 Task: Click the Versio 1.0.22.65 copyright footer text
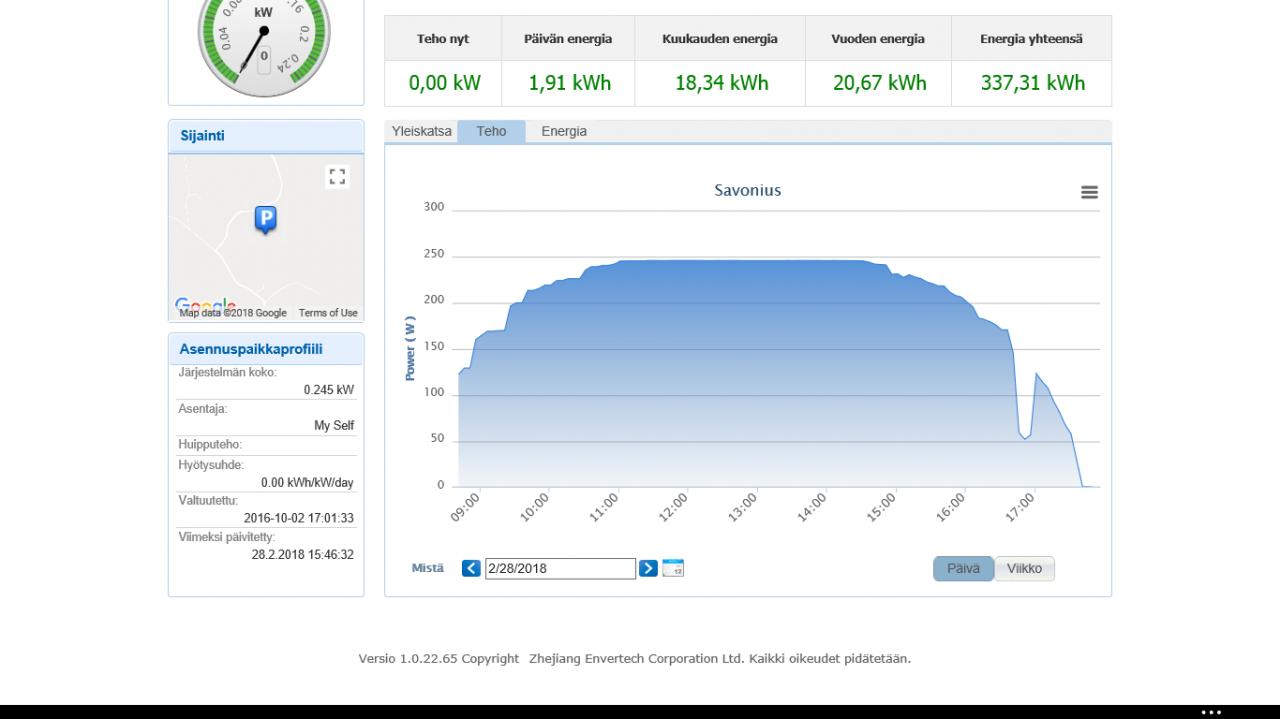(634, 659)
